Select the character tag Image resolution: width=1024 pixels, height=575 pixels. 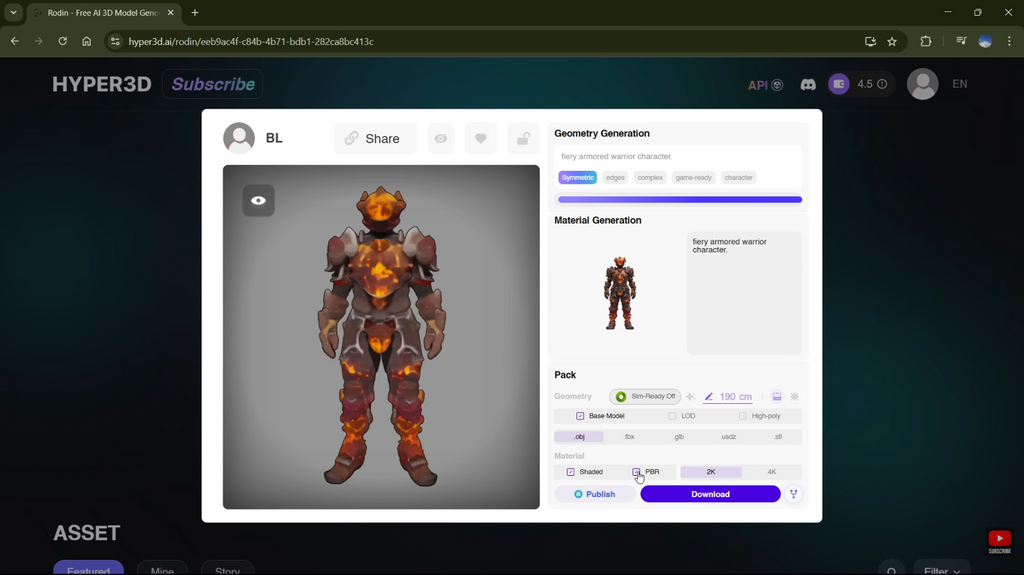coord(739,178)
